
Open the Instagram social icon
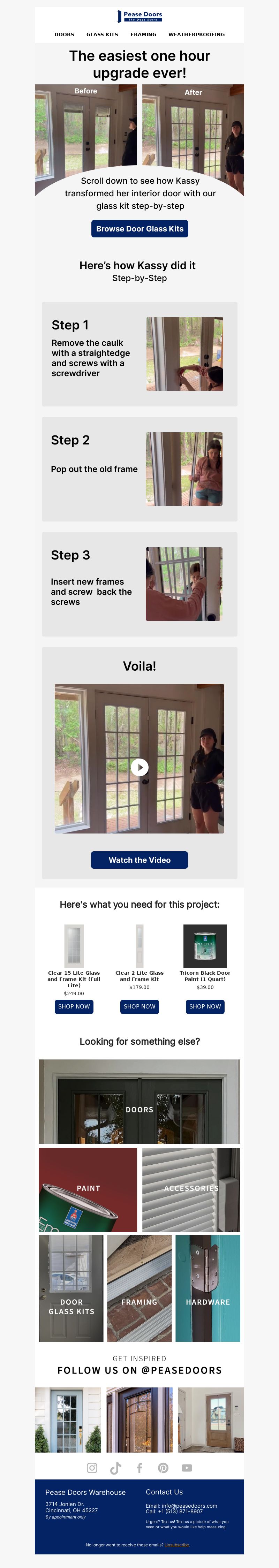tap(92, 1468)
